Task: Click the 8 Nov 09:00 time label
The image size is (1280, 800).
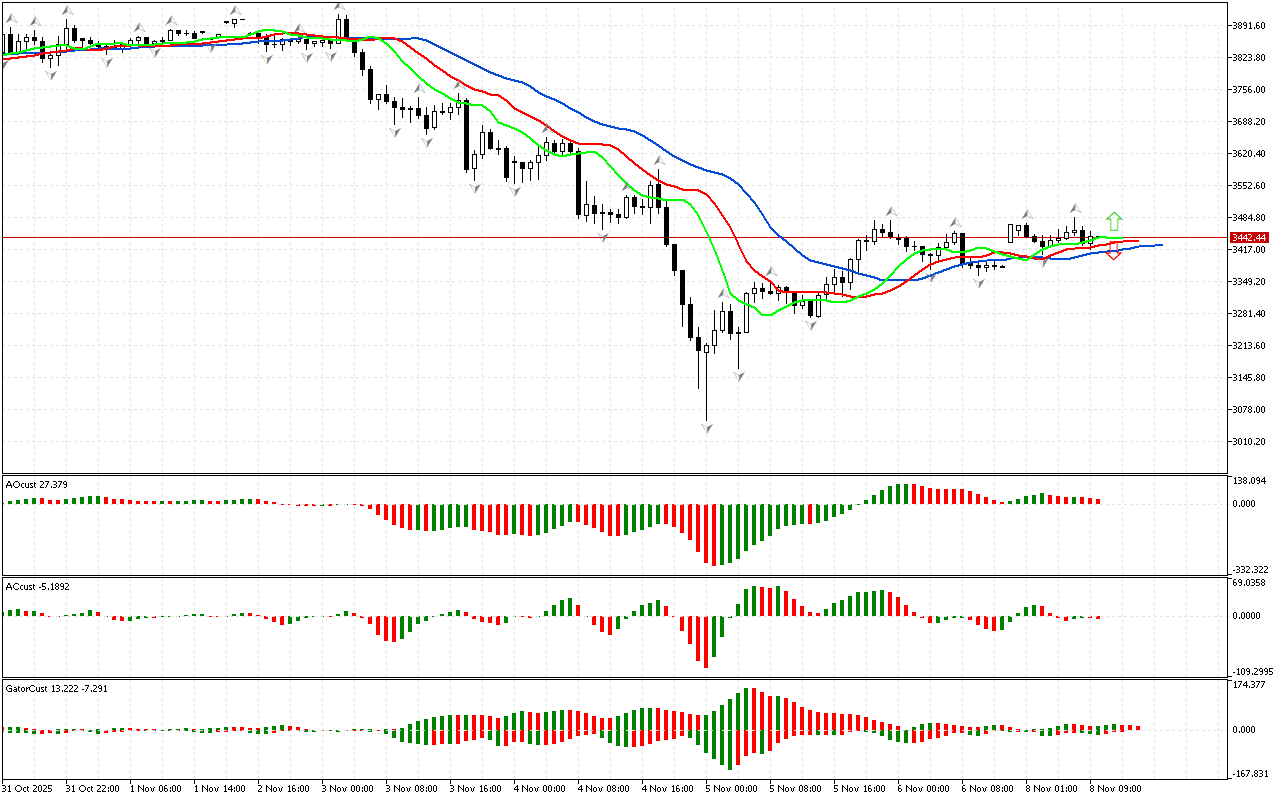Action: point(1113,788)
